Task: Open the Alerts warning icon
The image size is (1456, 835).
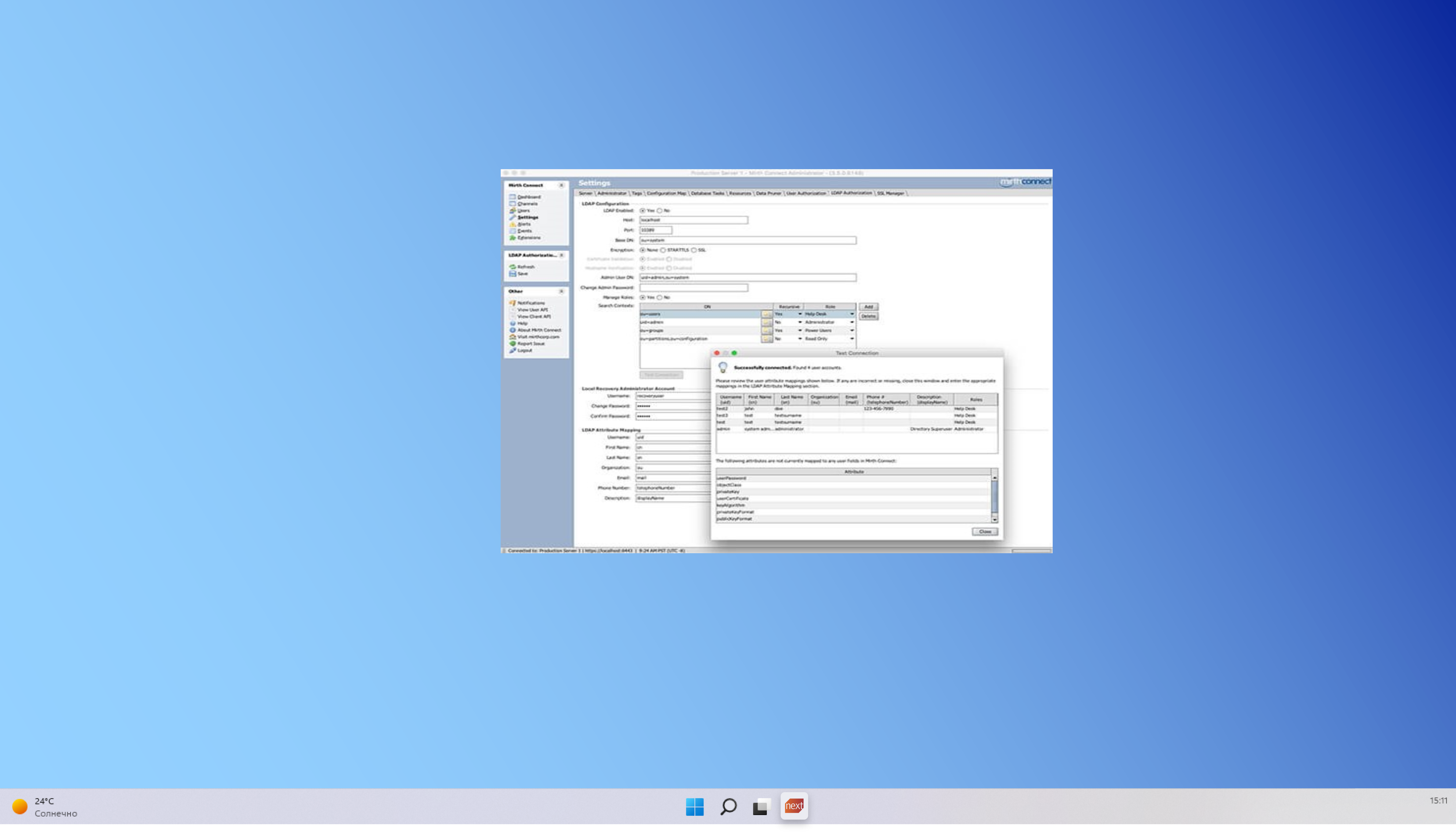Action: pyautogui.click(x=512, y=224)
